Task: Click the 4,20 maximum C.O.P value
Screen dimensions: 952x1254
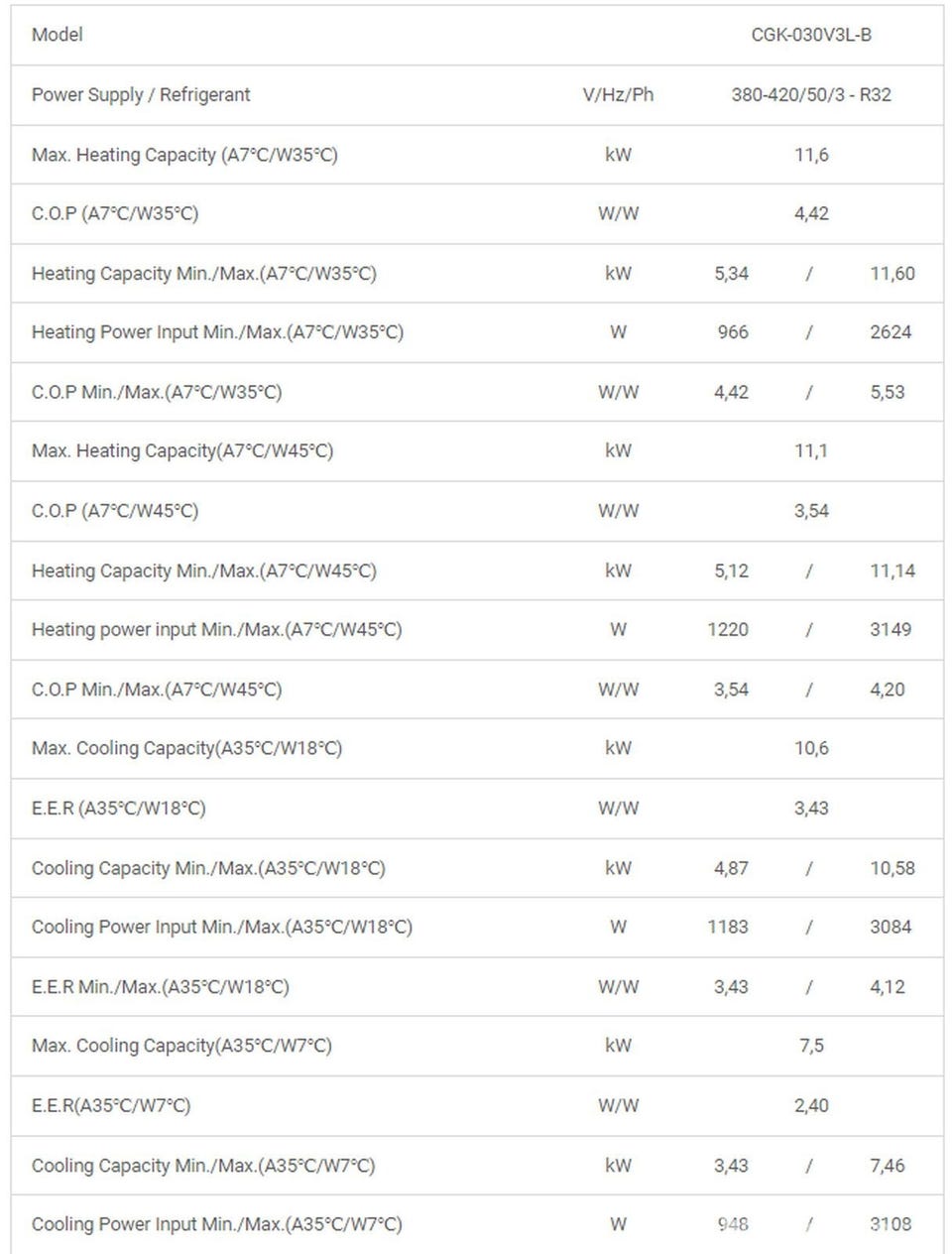Action: click(x=887, y=690)
